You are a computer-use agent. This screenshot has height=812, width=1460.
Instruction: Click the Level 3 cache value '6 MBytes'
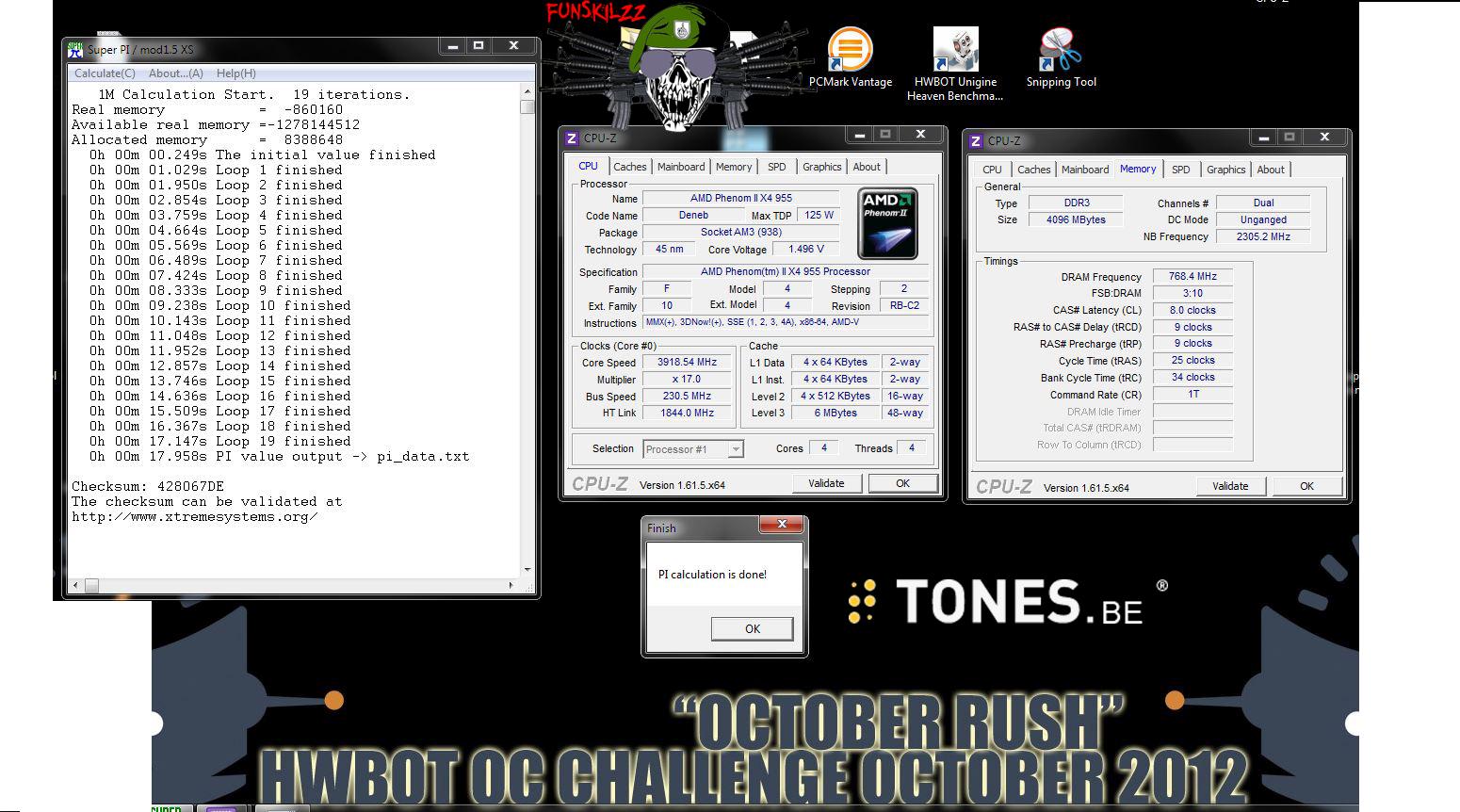click(835, 414)
